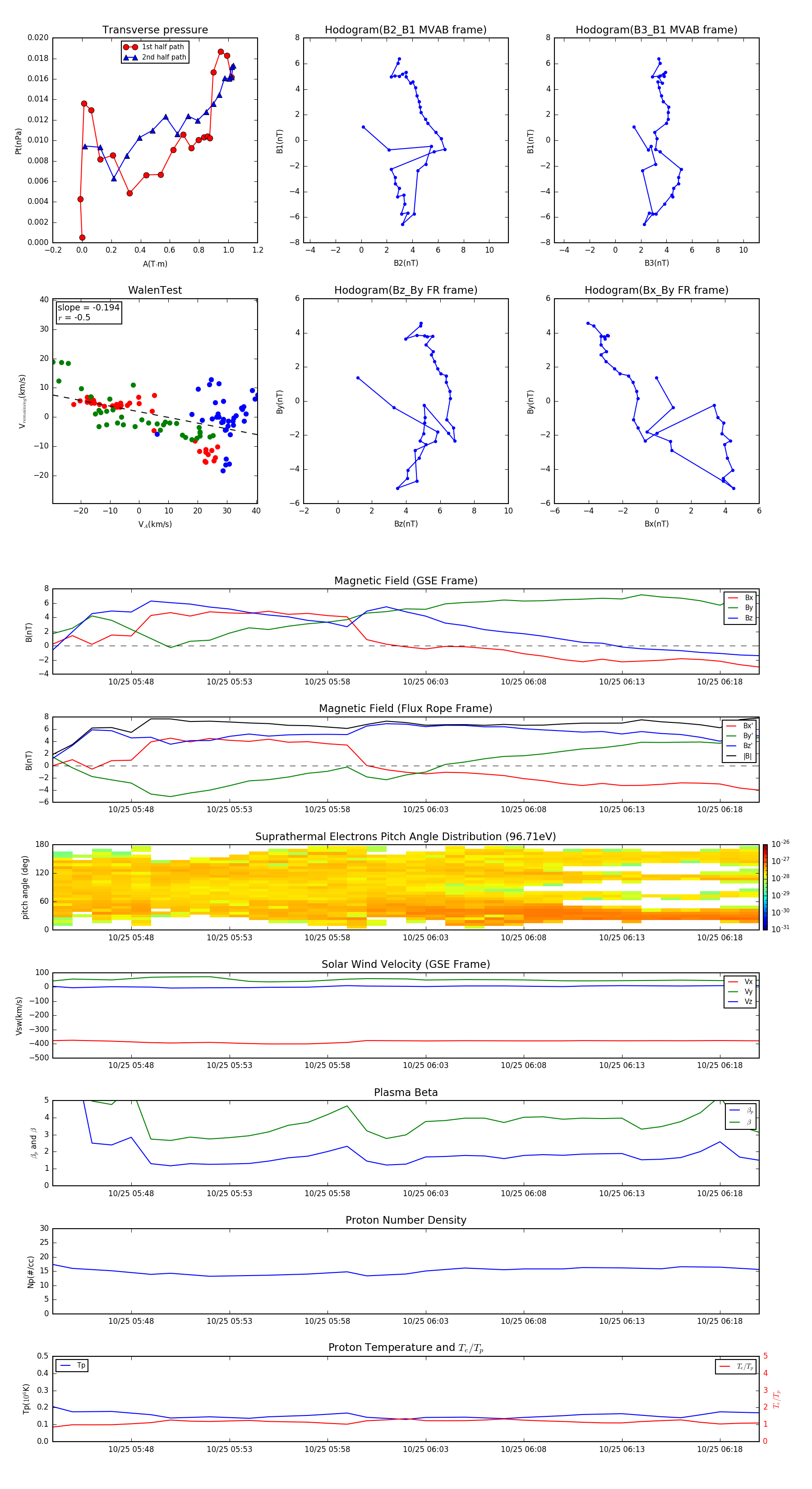Click the 'By' legend entry in GSE panel
This screenshot has height=1489, width=812.
point(741,607)
